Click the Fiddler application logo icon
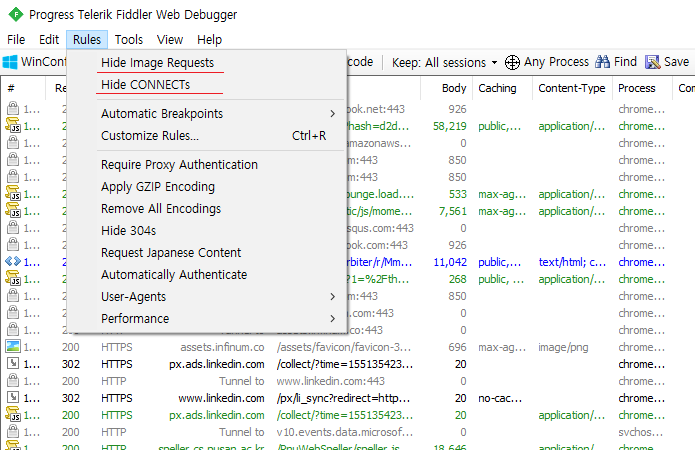 pyautogui.click(x=16, y=15)
